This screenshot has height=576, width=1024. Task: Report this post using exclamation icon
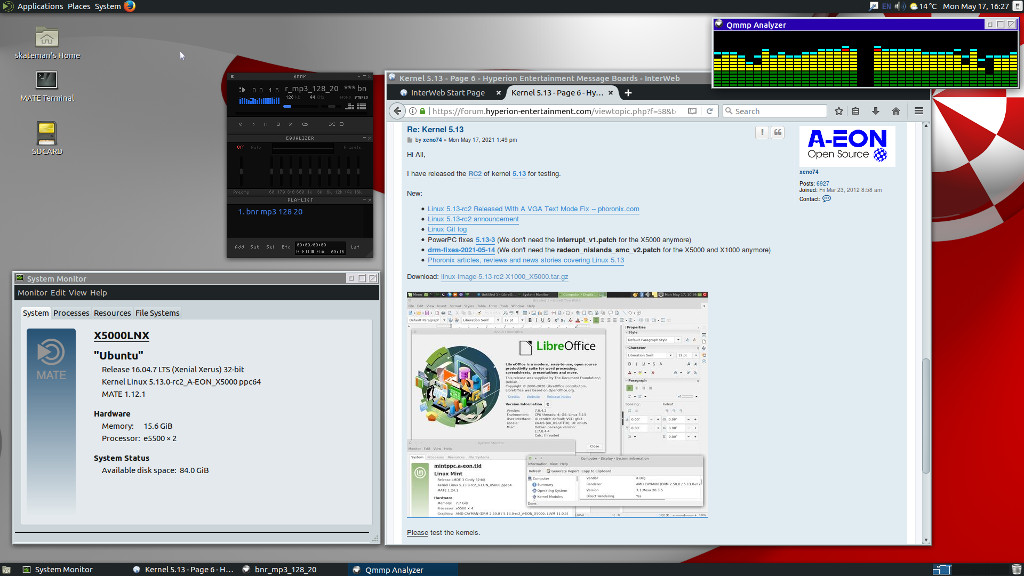[761, 133]
